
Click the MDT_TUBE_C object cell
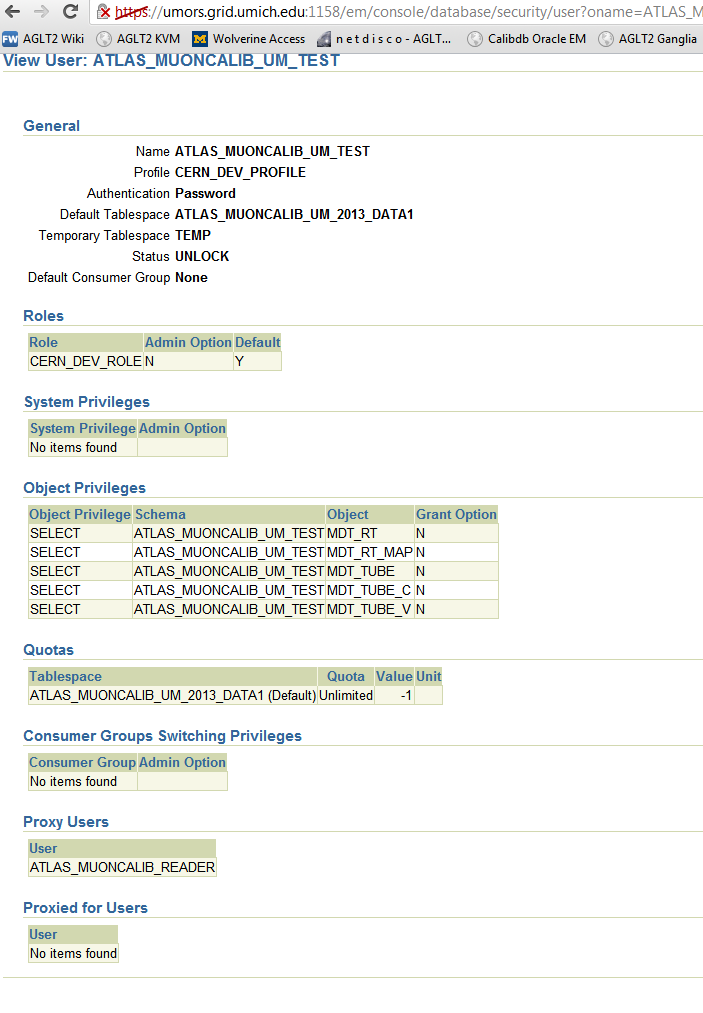pyautogui.click(x=370, y=590)
